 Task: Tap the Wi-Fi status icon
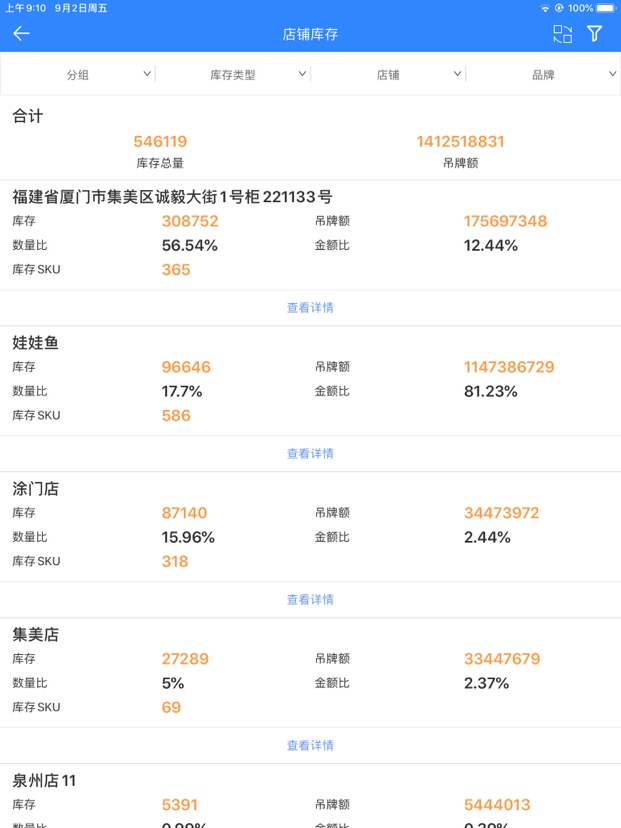545,8
